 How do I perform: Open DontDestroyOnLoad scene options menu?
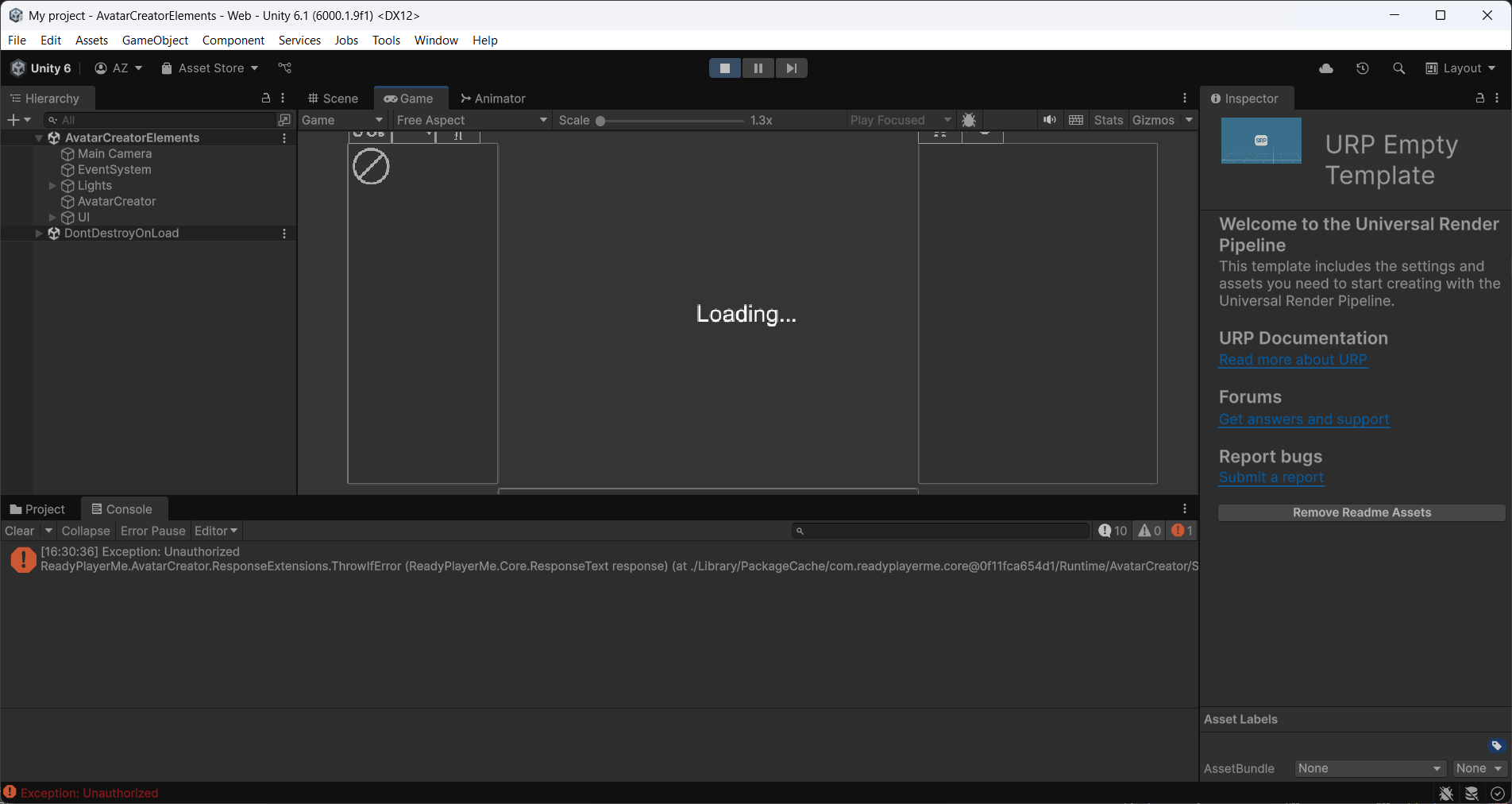click(x=284, y=234)
